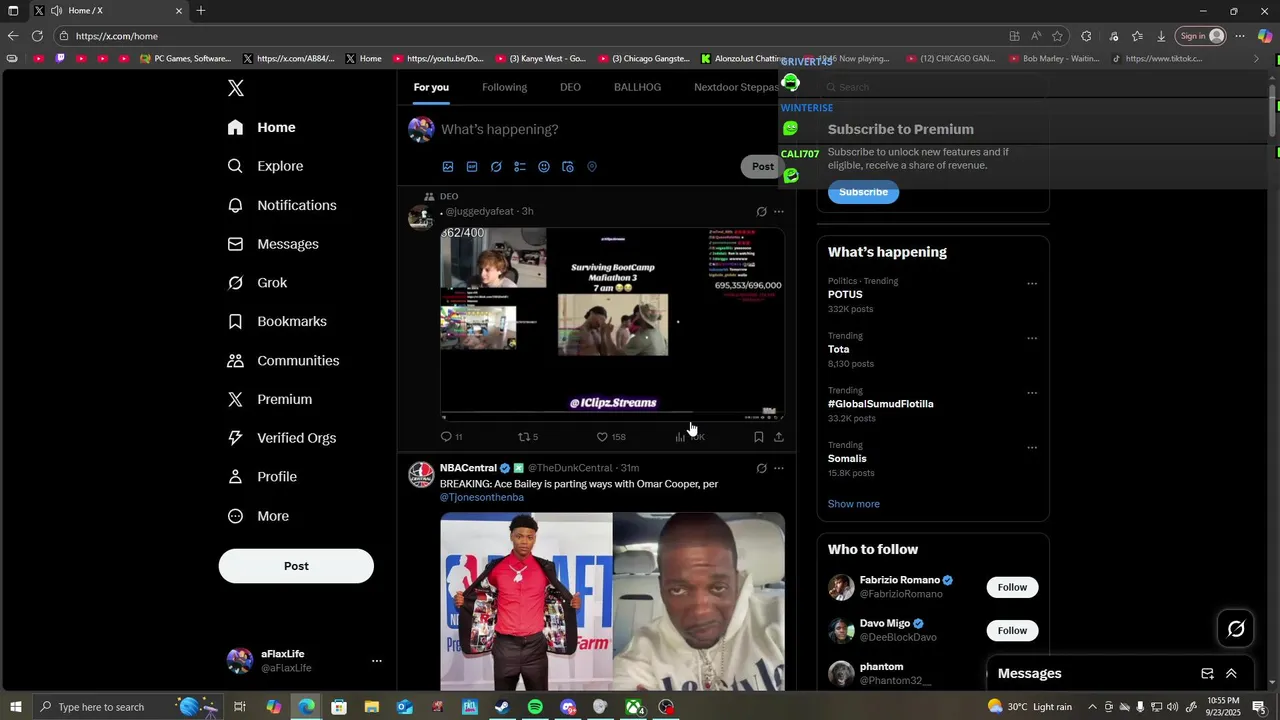Open the Ace Bailey draft photo
The height and width of the screenshot is (720, 1280).
(526, 602)
